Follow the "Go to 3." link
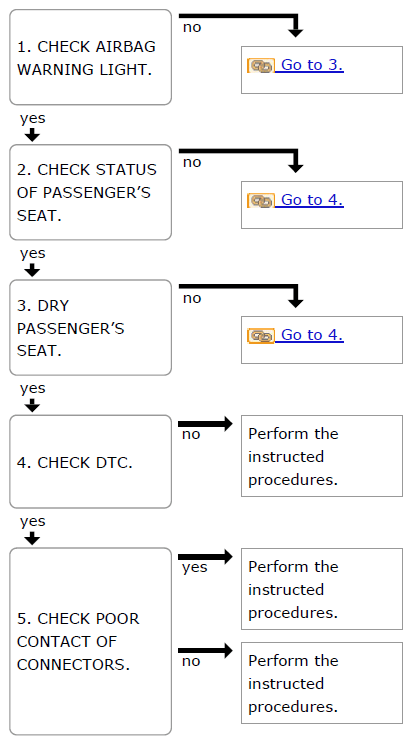412x745 pixels. point(309,65)
